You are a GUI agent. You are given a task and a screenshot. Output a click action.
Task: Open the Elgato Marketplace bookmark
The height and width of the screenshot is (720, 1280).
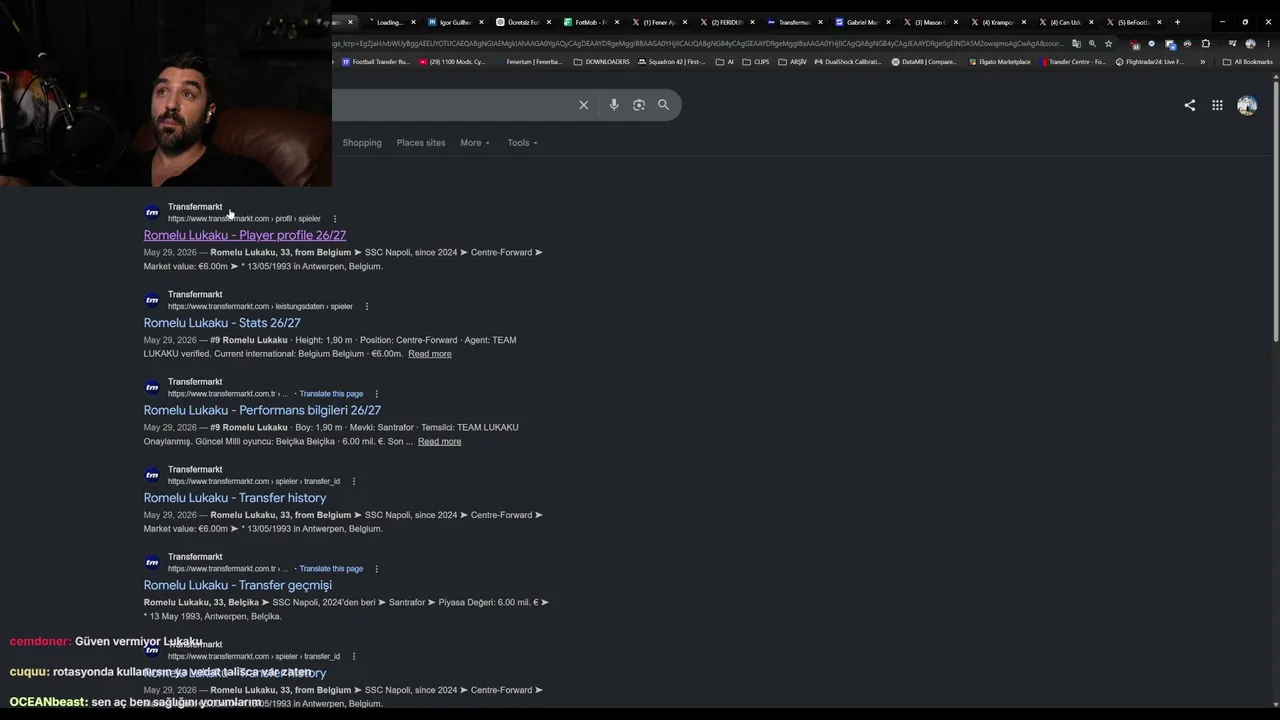click(1001, 62)
